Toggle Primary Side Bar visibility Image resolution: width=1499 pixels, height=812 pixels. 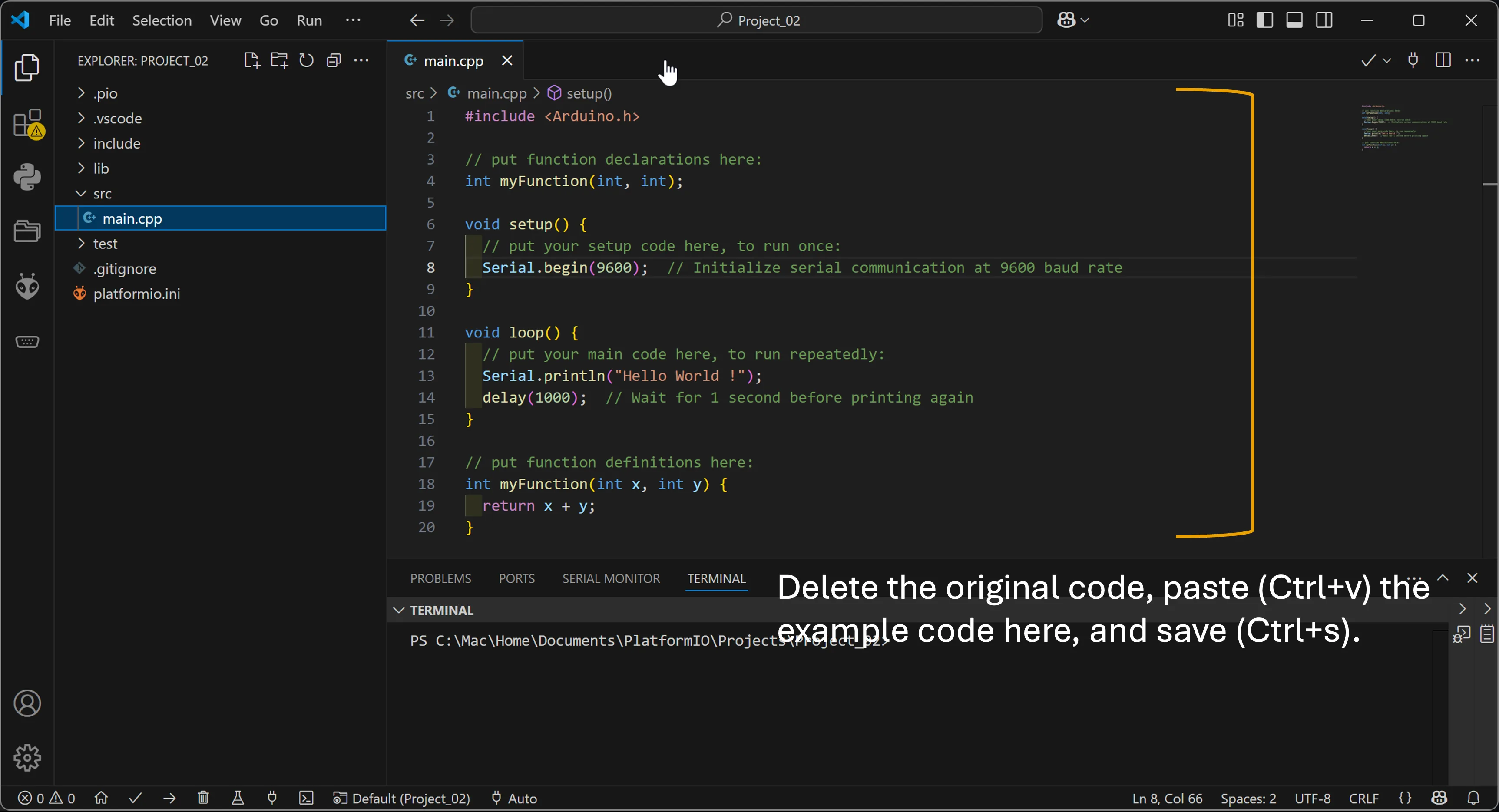(1264, 20)
